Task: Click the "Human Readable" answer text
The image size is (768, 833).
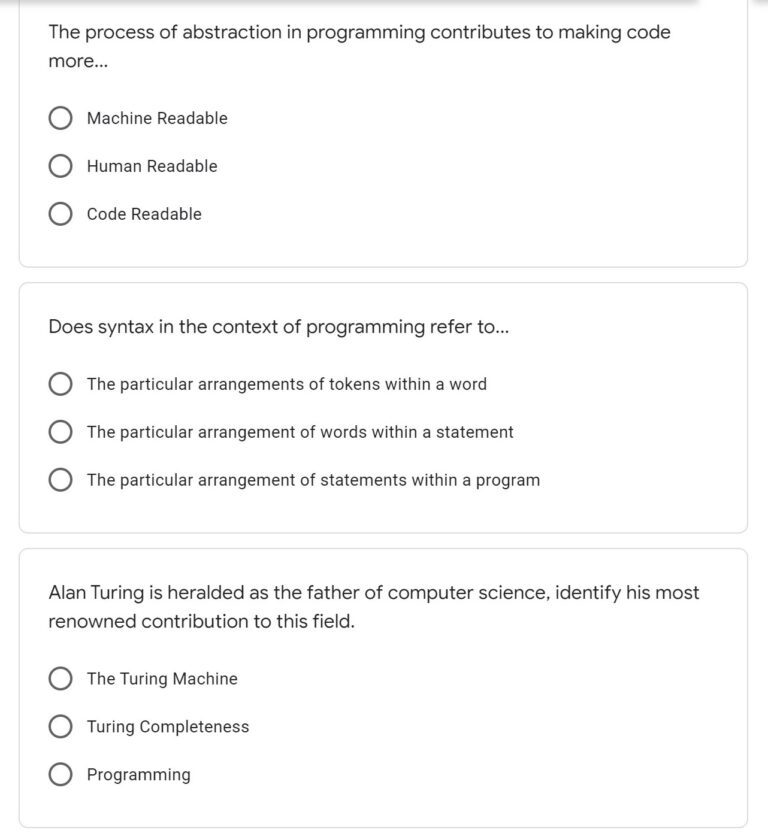Action: click(x=152, y=167)
